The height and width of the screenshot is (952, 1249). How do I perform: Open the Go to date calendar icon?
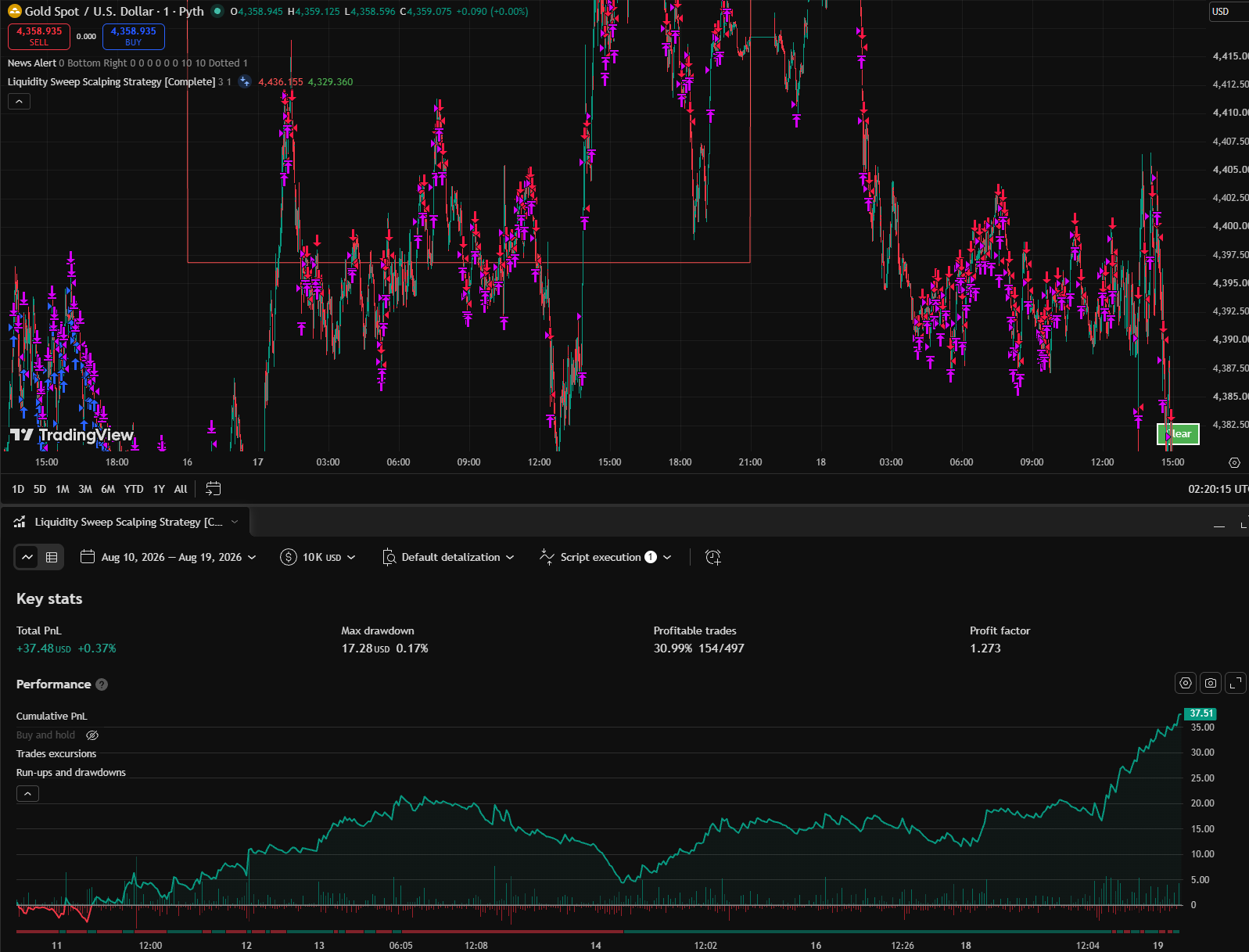[213, 489]
